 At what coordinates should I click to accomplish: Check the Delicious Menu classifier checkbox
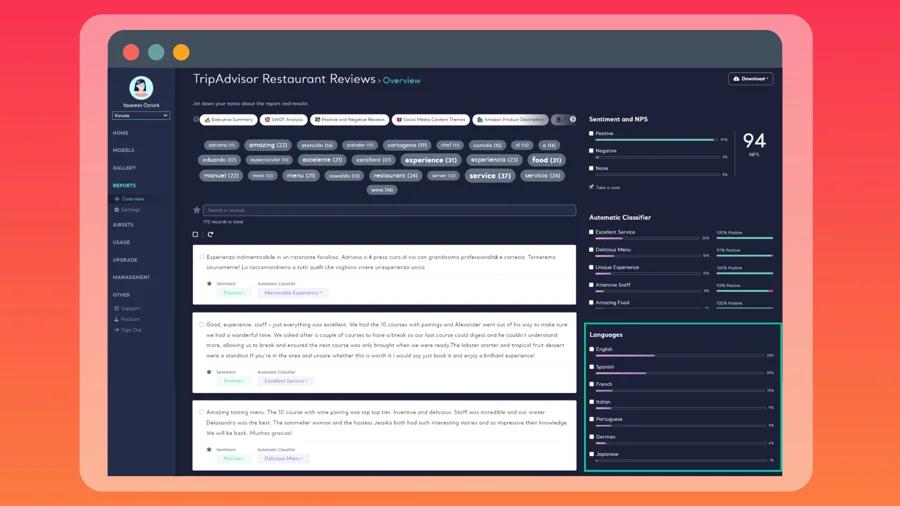[x=591, y=250]
